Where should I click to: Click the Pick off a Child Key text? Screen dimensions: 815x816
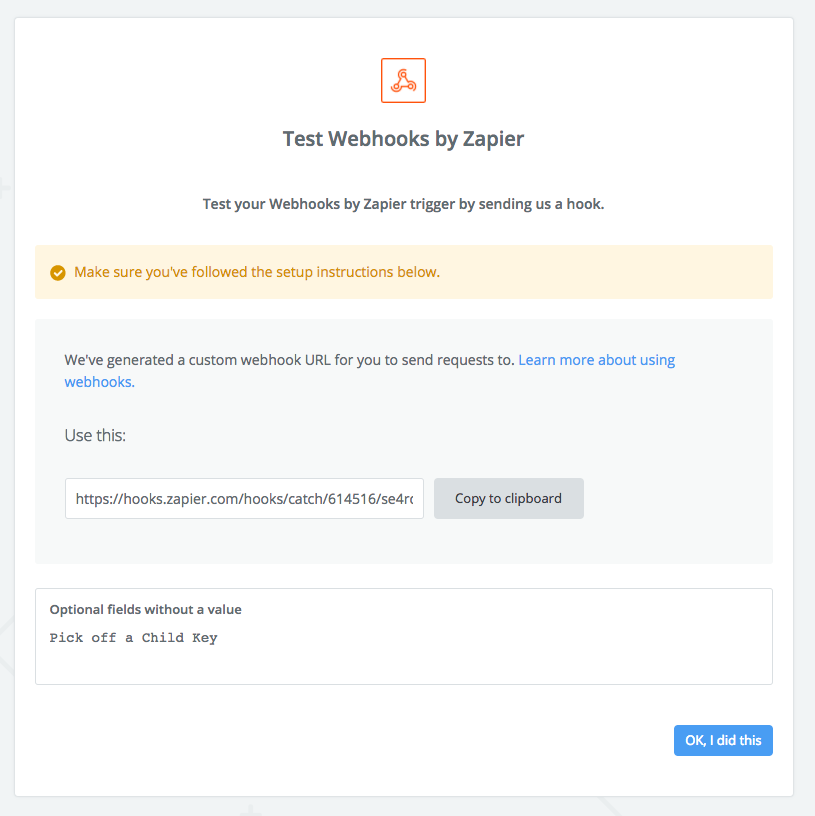133,638
